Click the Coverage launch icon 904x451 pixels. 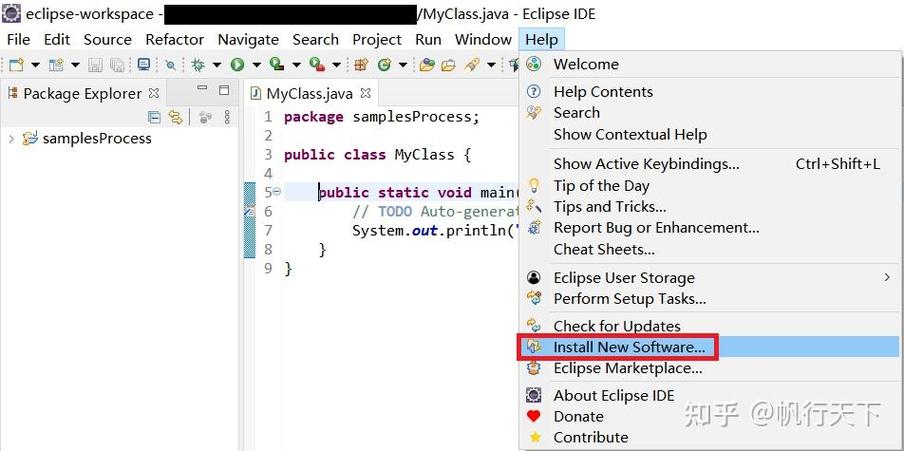coord(277,65)
